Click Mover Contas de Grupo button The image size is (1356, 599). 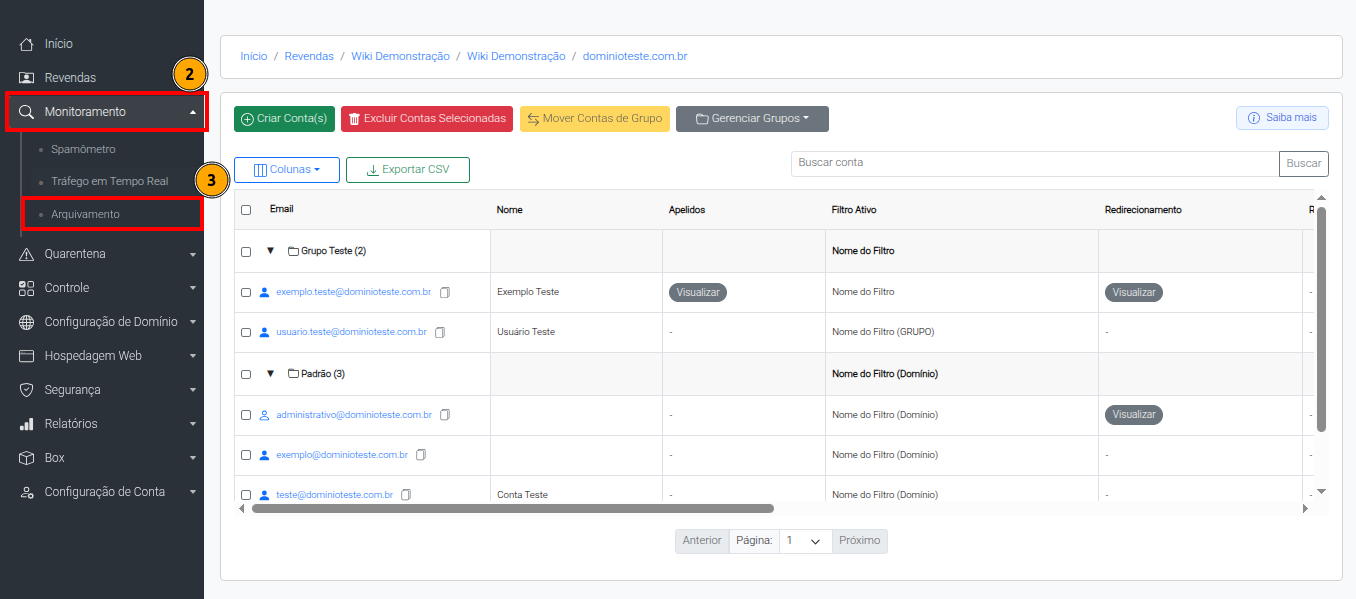595,118
